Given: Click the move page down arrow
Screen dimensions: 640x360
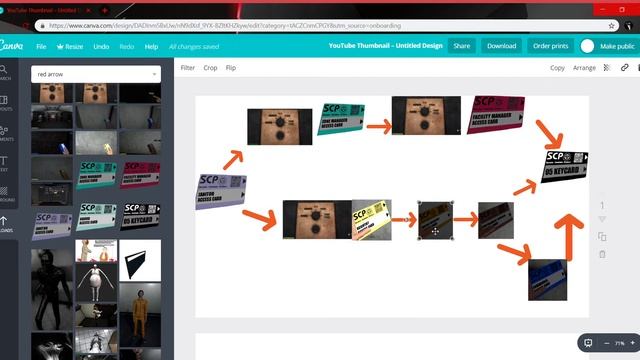Looking at the screenshot, I should pos(602,220).
